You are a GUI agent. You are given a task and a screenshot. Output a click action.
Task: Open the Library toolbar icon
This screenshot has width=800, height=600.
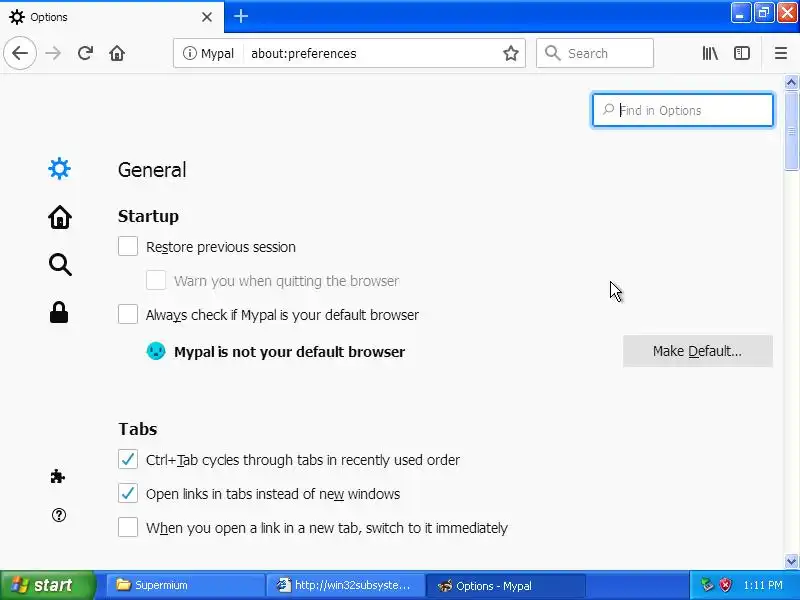(x=710, y=53)
